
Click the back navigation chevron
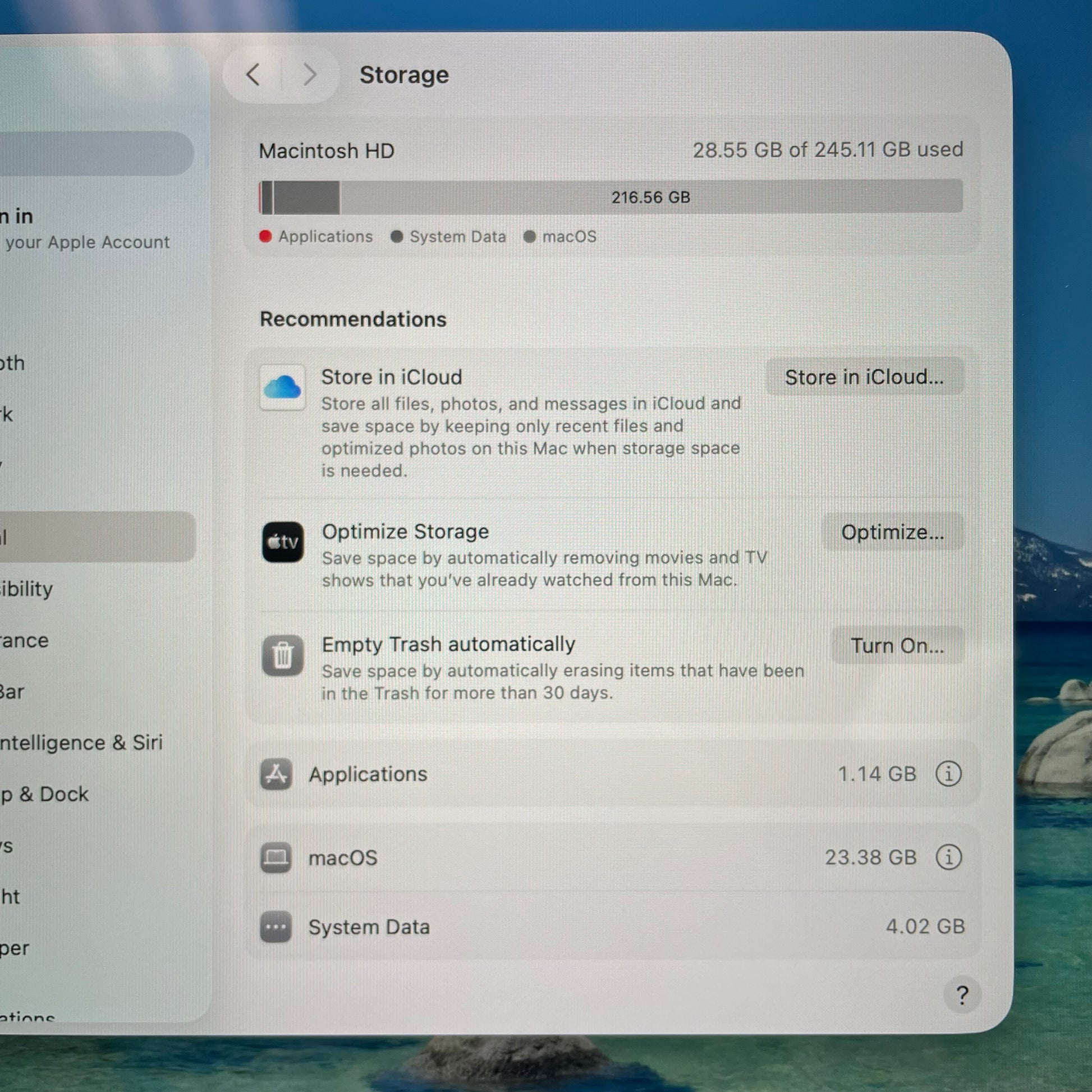pyautogui.click(x=253, y=75)
